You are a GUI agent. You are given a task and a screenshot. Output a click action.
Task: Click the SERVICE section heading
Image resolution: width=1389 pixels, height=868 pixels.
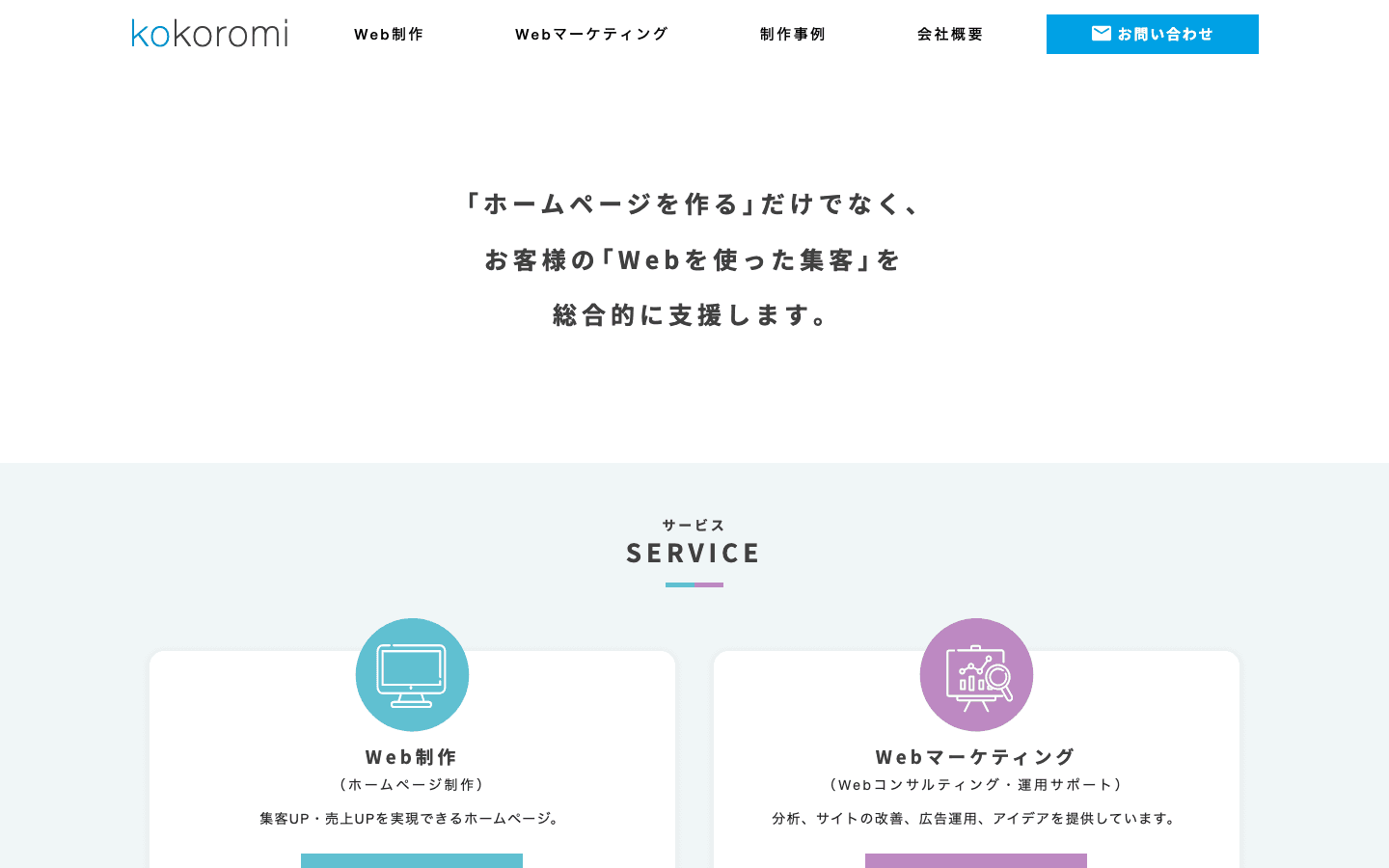coord(694,553)
